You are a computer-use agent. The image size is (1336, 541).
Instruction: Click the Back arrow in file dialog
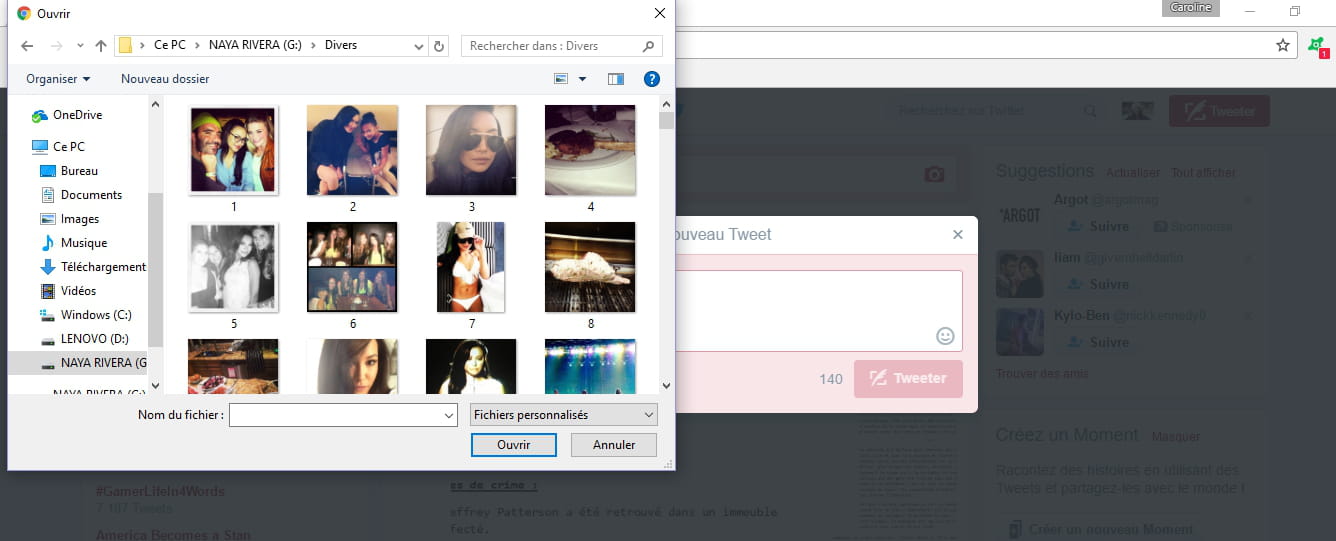coord(27,46)
